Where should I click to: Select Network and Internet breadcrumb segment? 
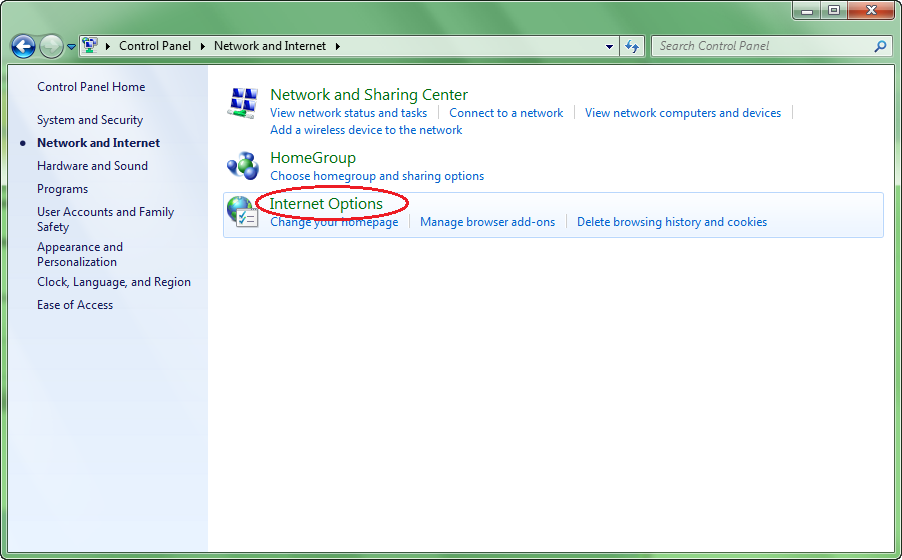pyautogui.click(x=270, y=46)
